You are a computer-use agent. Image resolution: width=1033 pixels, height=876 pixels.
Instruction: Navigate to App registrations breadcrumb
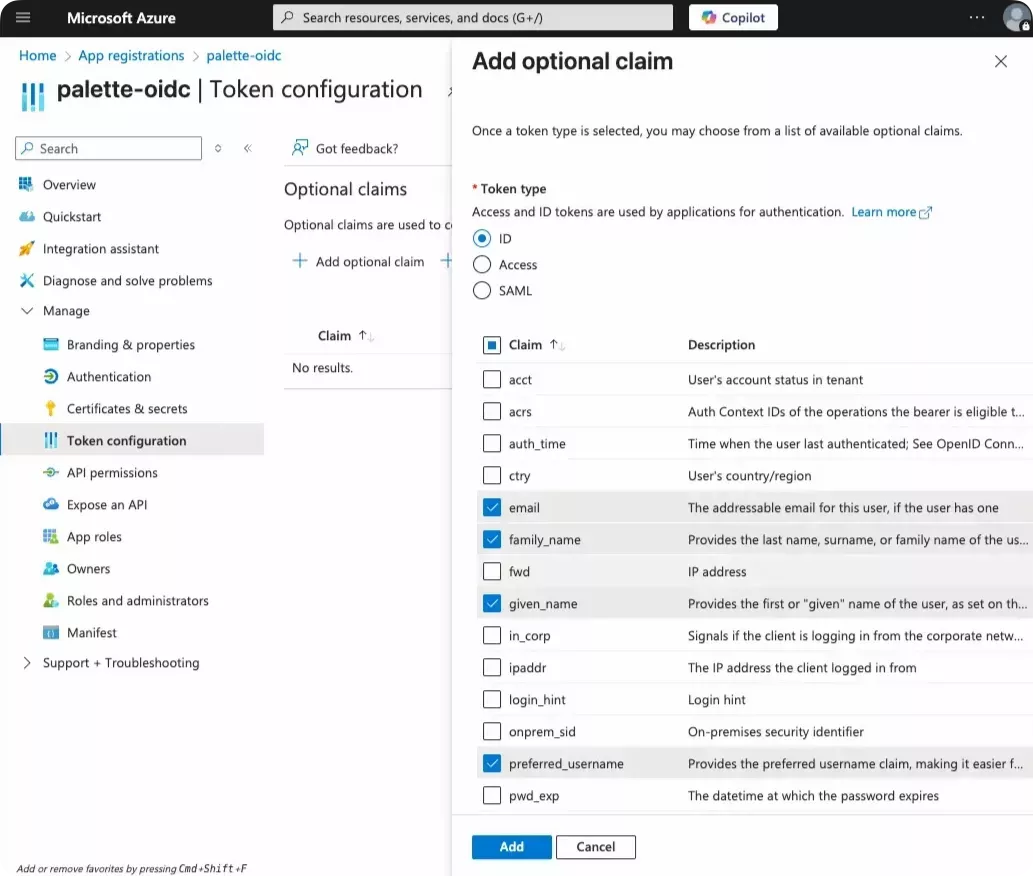click(131, 55)
